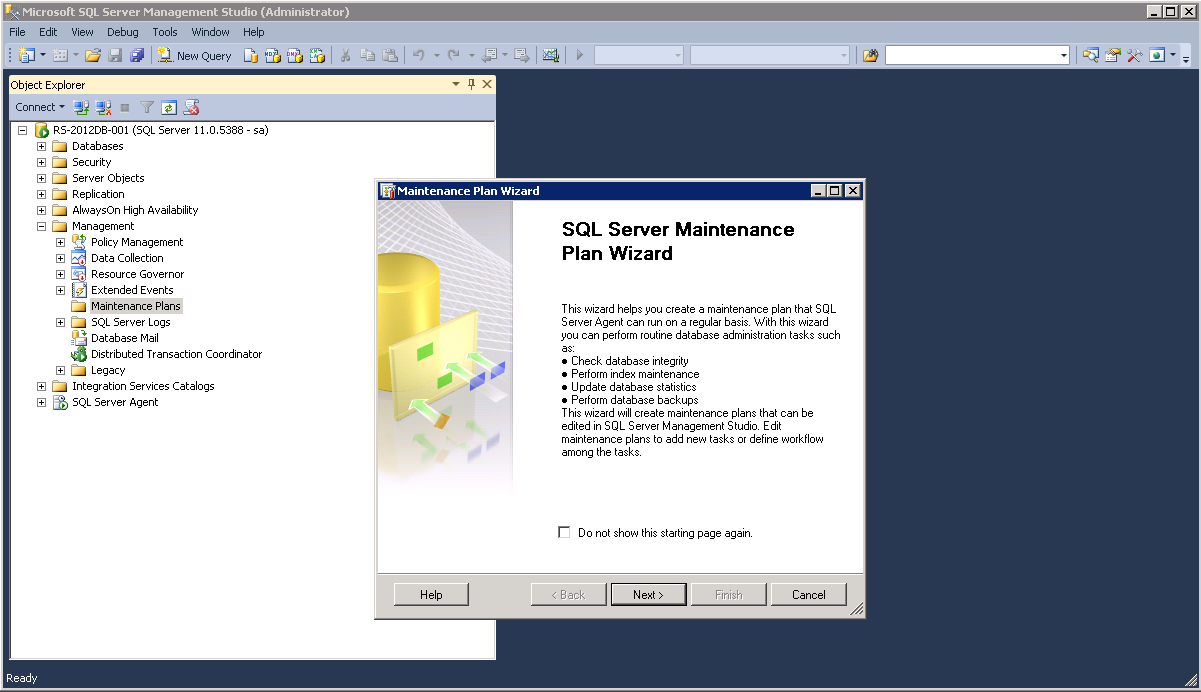The width and height of the screenshot is (1201, 692).
Task: Click the Find in Files binoculars icon
Action: [870, 56]
